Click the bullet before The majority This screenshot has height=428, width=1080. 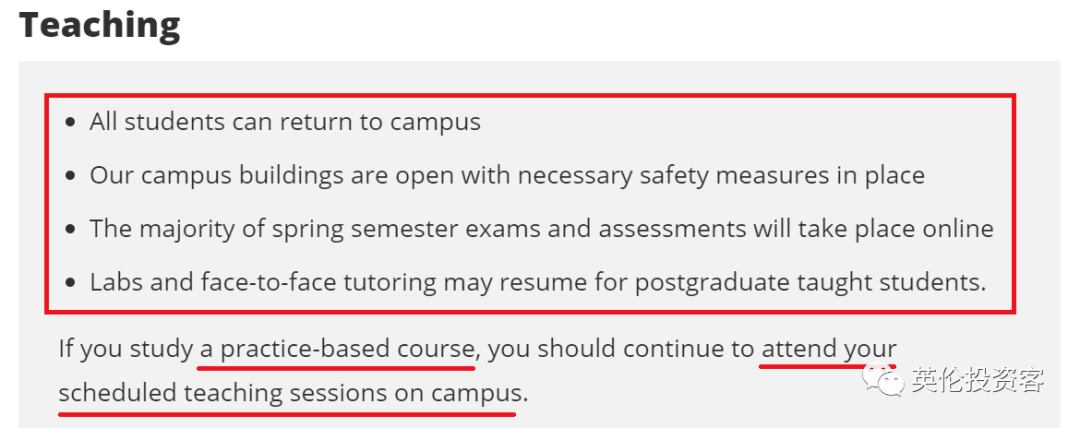(x=70, y=230)
